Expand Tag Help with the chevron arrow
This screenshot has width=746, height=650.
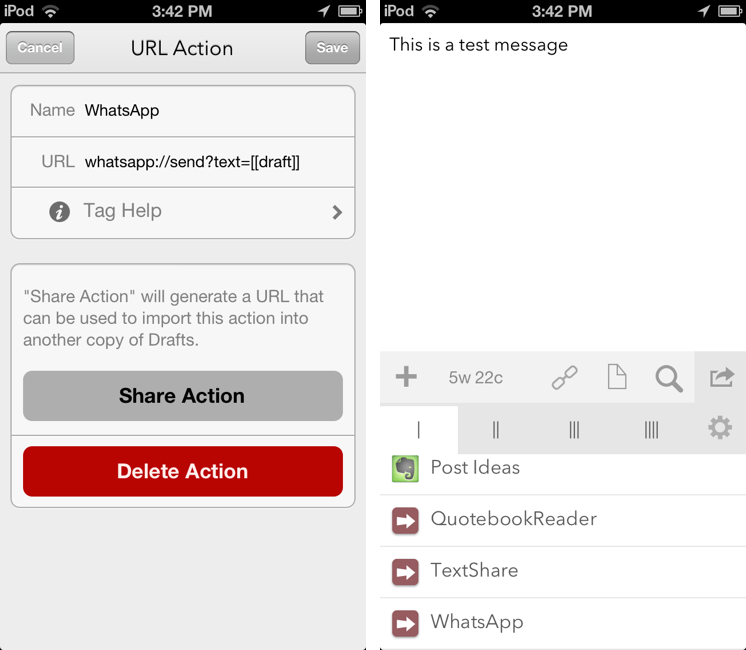click(x=337, y=212)
